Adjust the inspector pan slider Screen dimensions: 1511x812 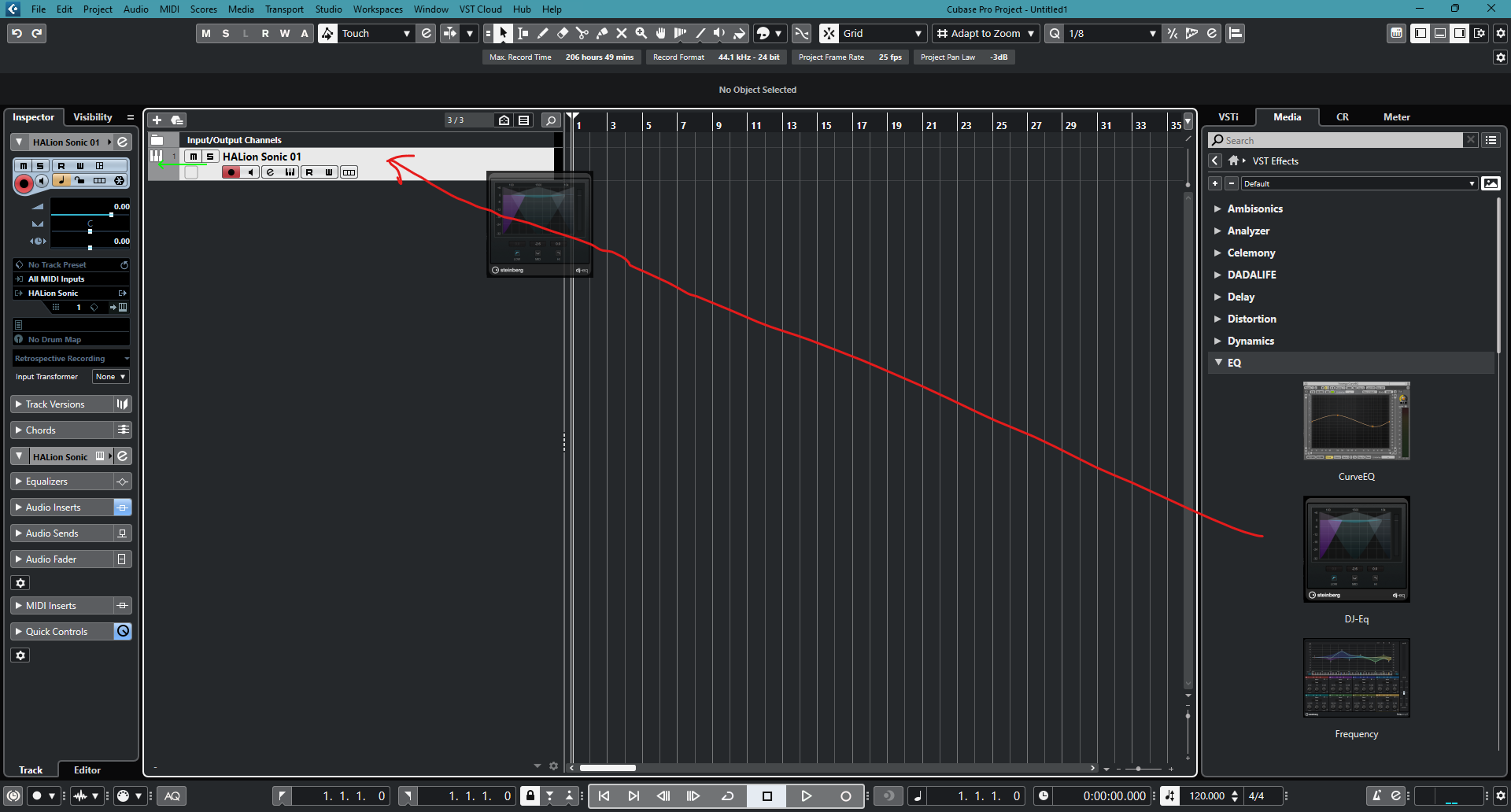pos(90,231)
